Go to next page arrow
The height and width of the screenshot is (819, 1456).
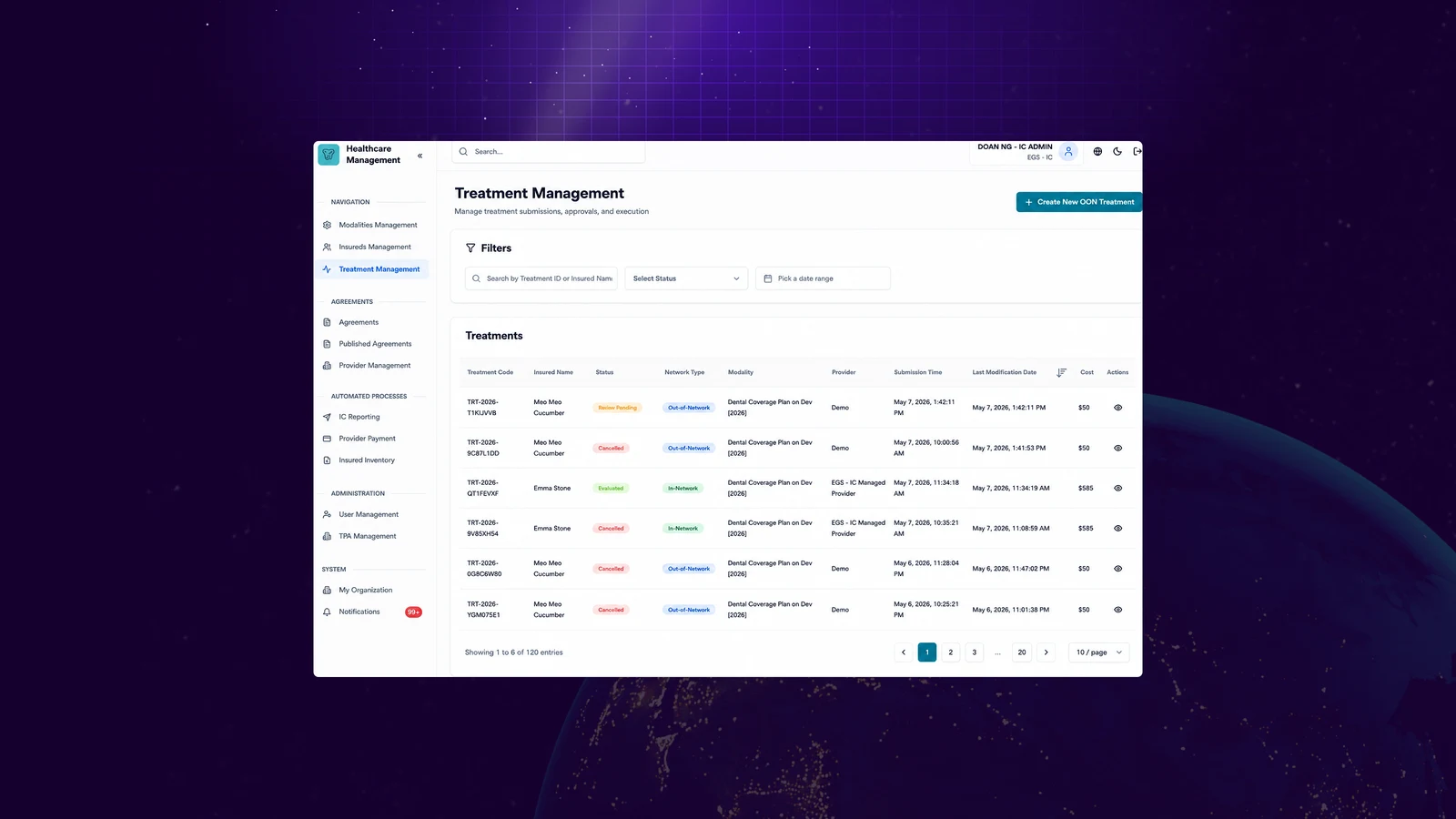1046,652
